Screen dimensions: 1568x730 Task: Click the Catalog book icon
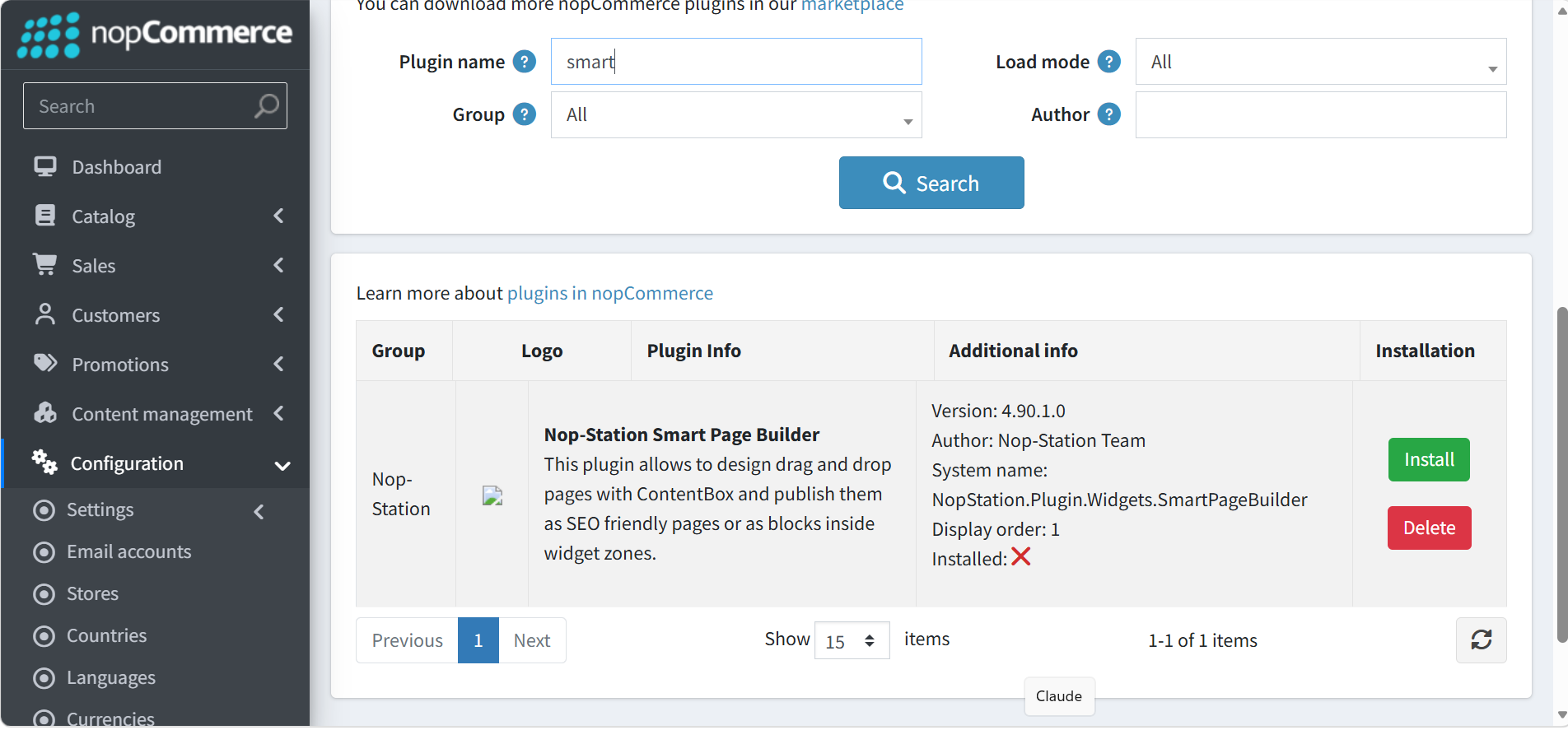click(x=45, y=216)
